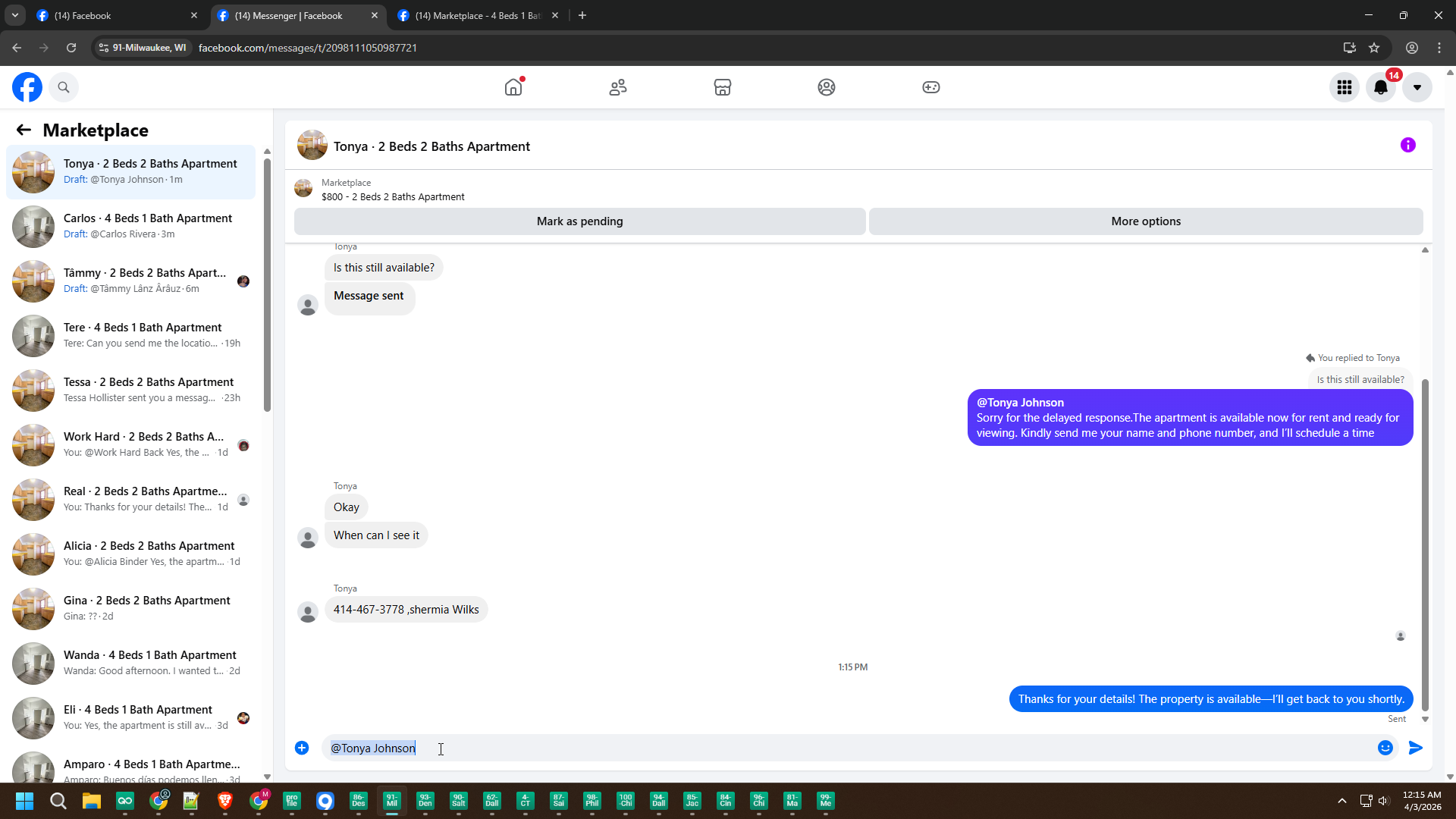Image resolution: width=1456 pixels, height=819 pixels.
Task: Open browser profile icon
Action: 1412,48
